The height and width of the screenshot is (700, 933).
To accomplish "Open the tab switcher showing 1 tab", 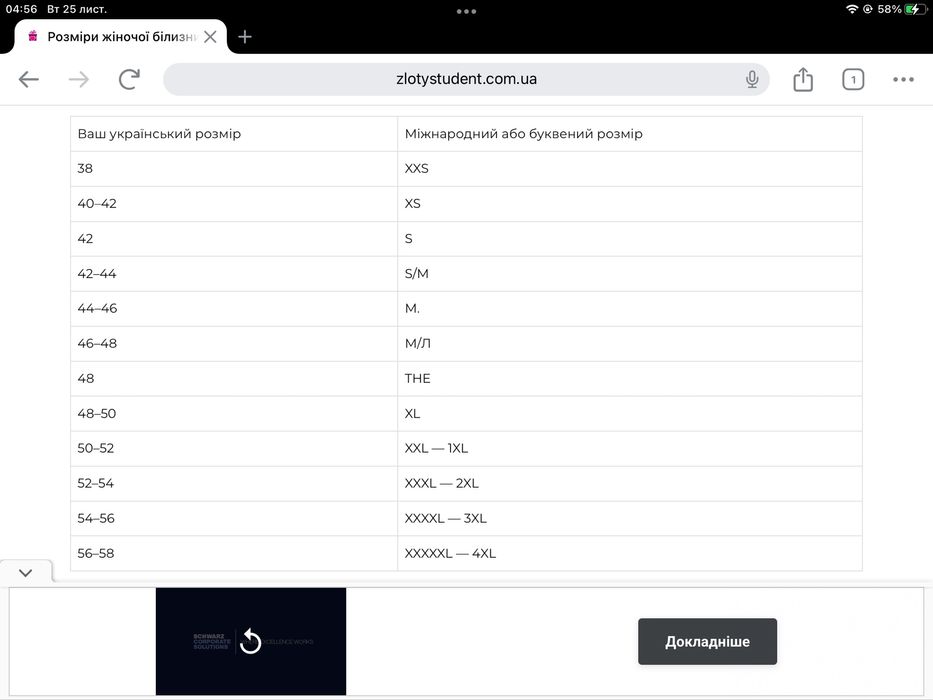I will [x=852, y=80].
